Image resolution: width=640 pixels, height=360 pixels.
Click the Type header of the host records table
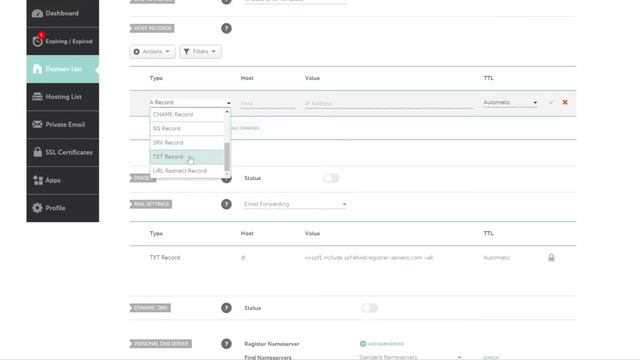point(156,78)
